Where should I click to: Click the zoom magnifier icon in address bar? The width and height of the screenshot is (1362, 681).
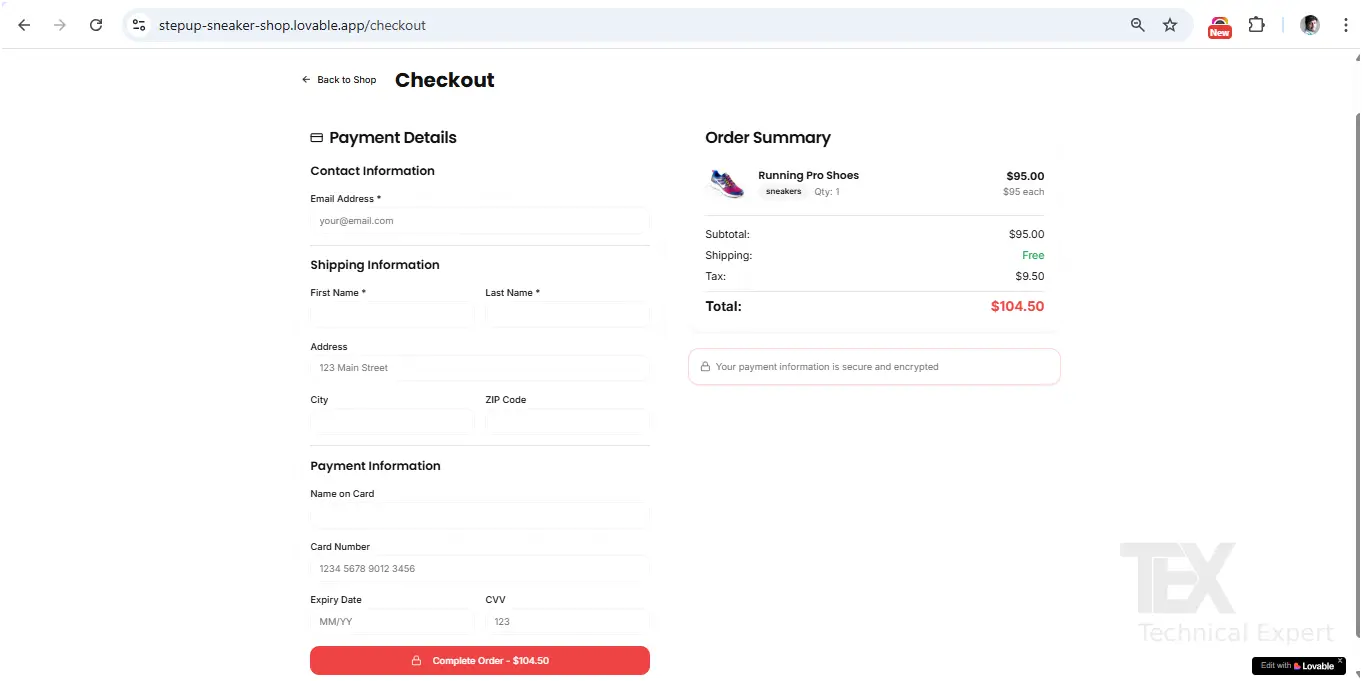click(x=1137, y=25)
